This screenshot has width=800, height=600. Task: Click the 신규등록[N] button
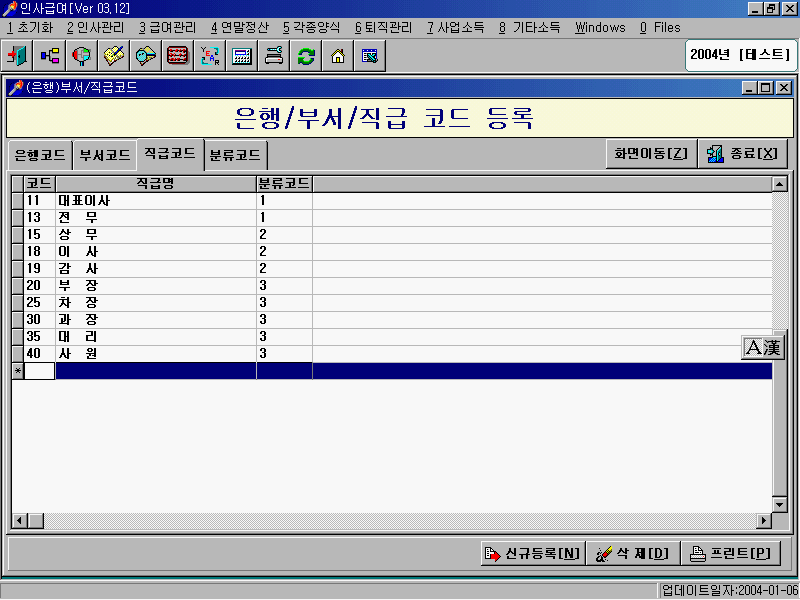(532, 553)
